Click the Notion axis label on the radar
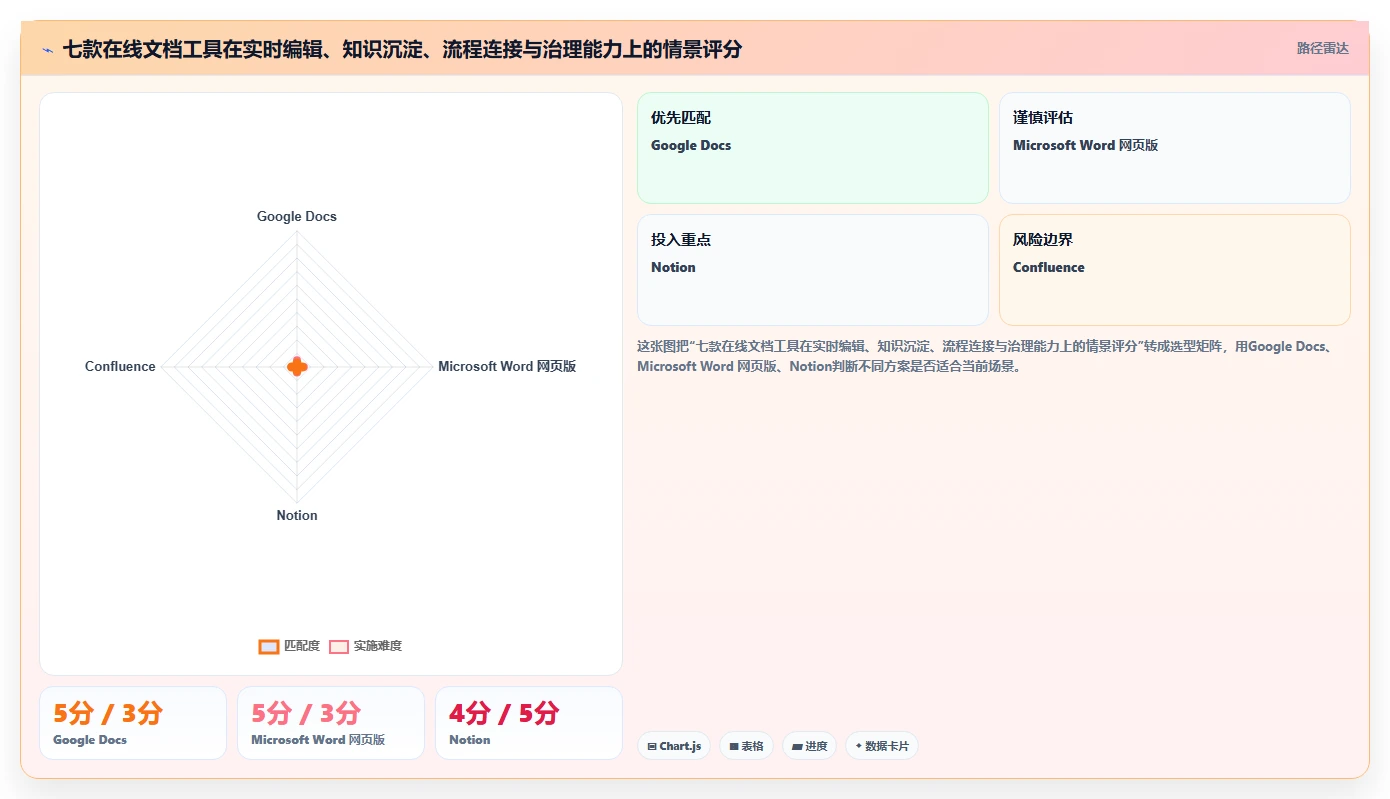1390x799 pixels. (x=297, y=515)
